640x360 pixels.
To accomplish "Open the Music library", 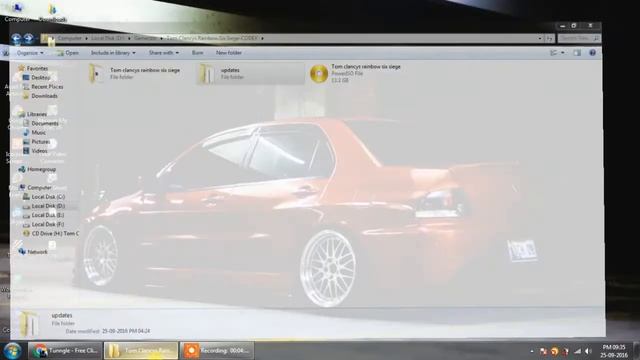I will 39,133.
